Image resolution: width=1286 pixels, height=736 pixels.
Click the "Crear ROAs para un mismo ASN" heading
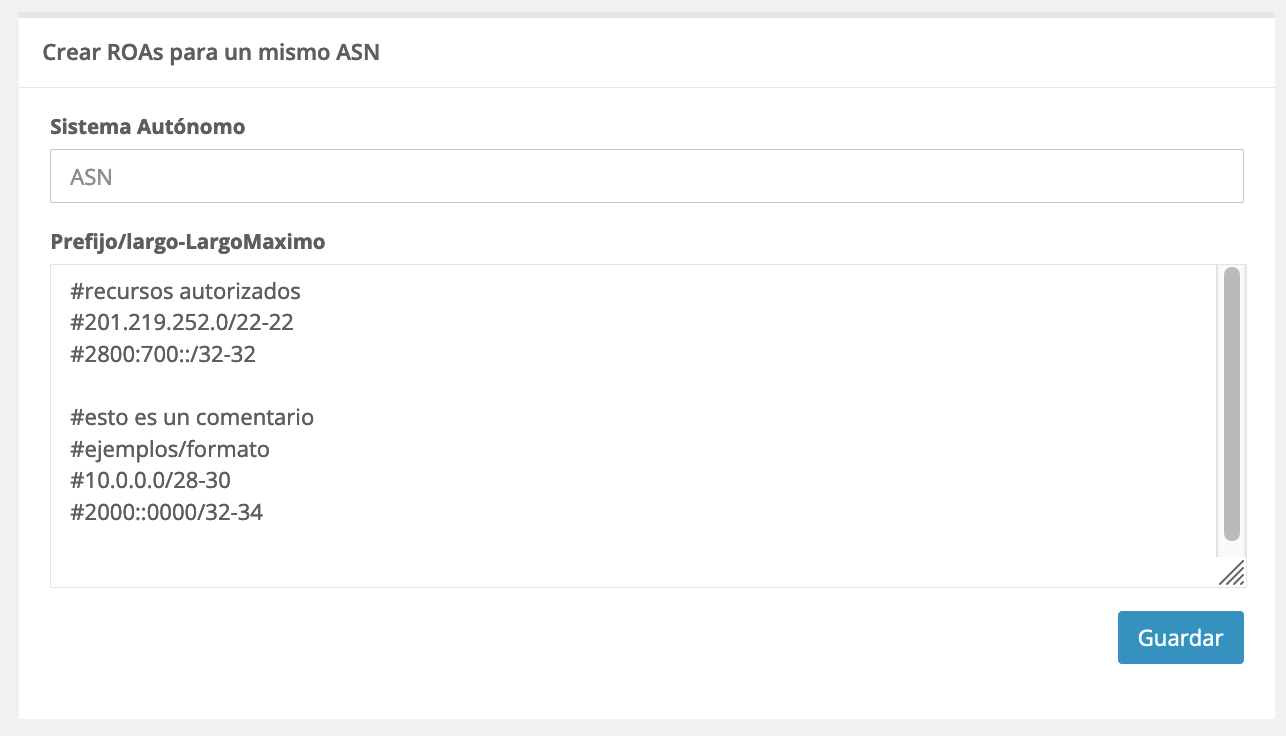[x=211, y=52]
